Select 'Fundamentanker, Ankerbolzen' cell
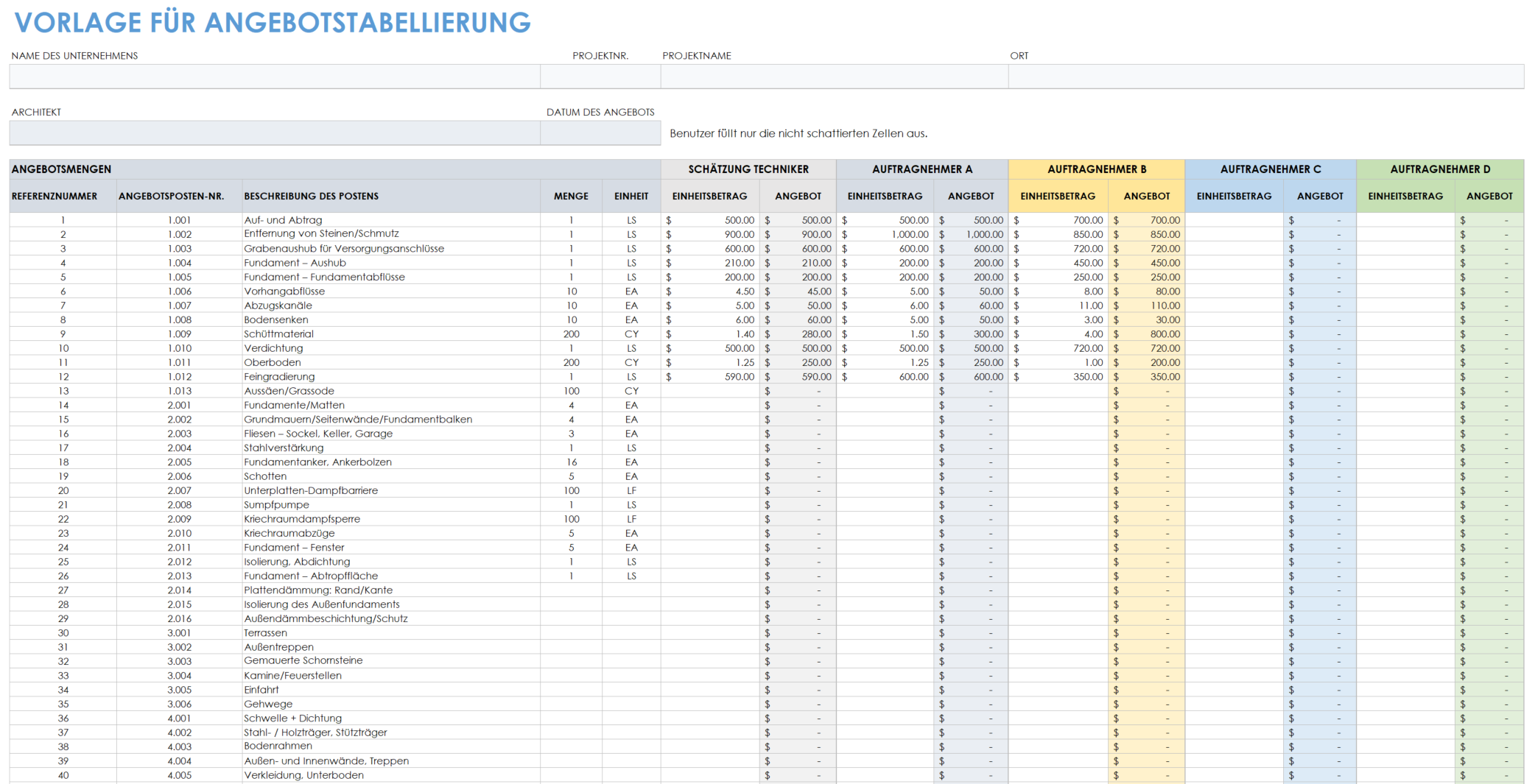The width and height of the screenshot is (1538, 784). [x=391, y=462]
